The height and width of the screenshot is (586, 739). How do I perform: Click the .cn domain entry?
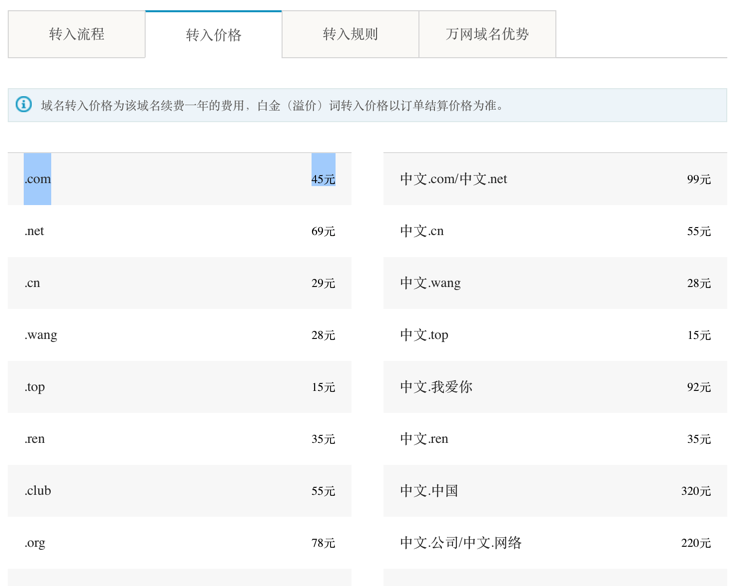click(x=33, y=283)
